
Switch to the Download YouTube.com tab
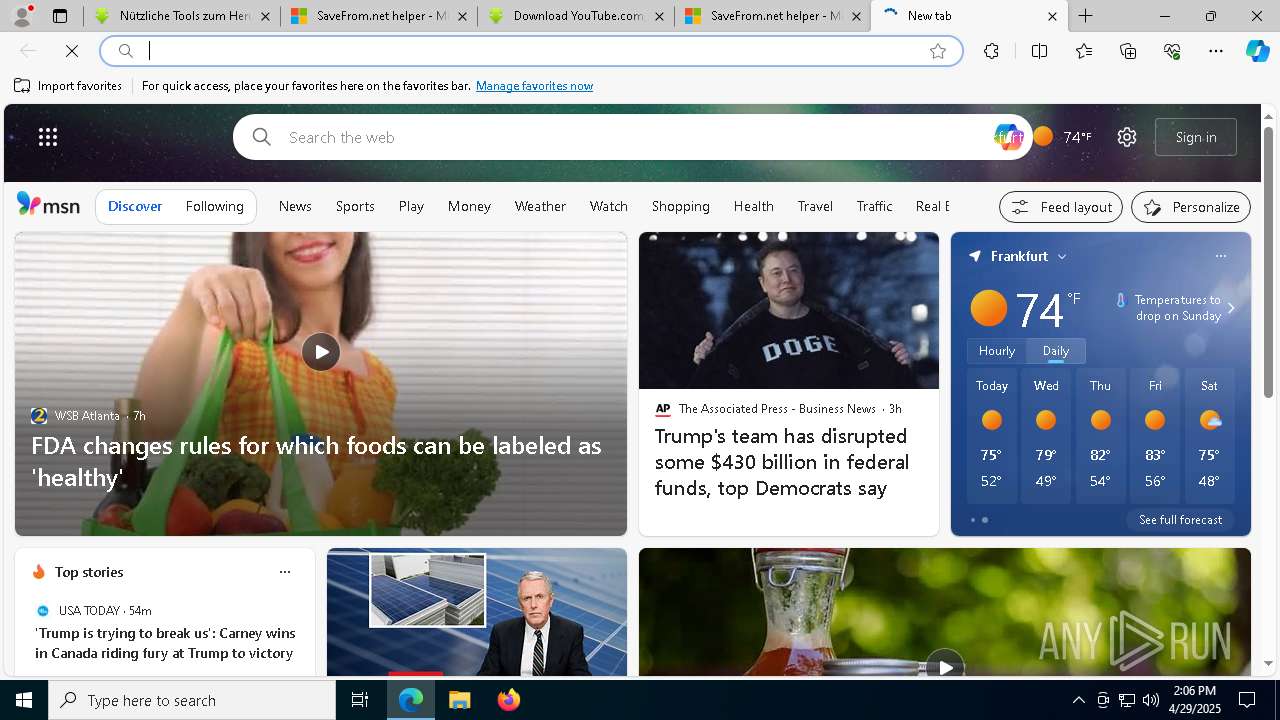pyautogui.click(x=577, y=16)
